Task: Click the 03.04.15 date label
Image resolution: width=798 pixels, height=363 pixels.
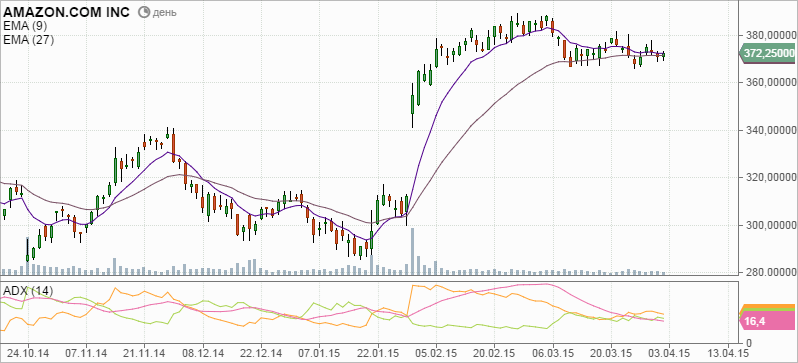Action: tap(670, 353)
